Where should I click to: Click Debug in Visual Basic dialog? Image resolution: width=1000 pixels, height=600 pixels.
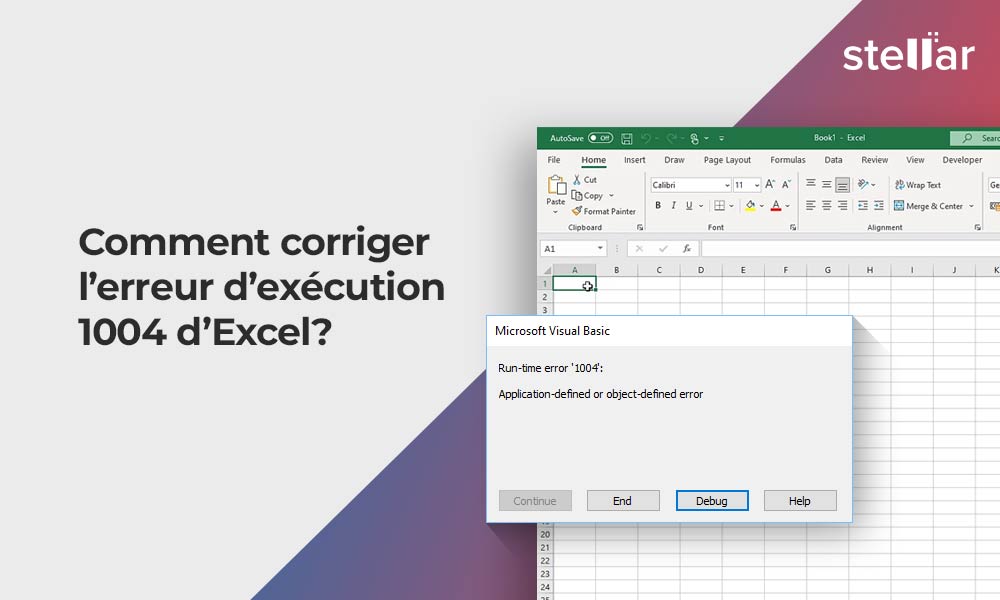pos(712,501)
